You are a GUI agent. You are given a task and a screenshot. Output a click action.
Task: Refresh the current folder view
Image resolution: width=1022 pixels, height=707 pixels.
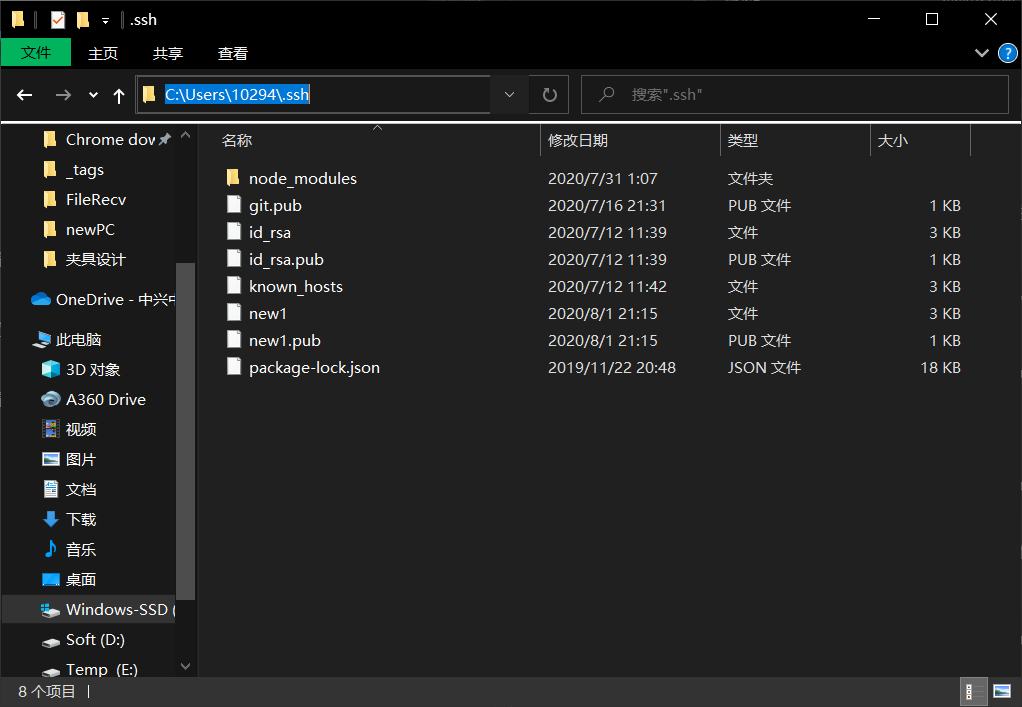pyautogui.click(x=549, y=94)
